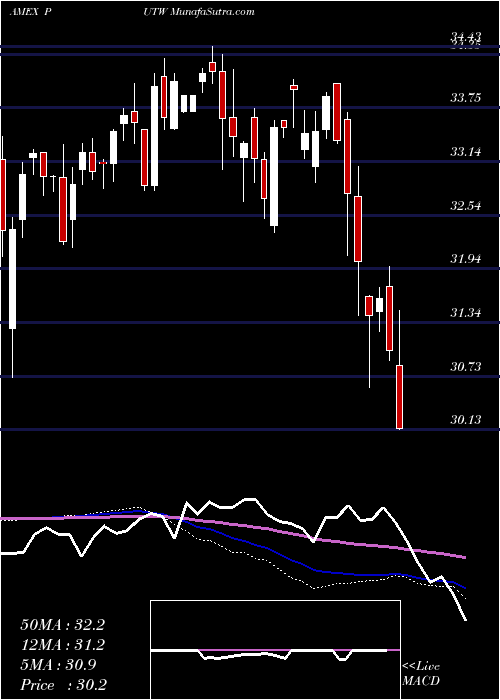Click the 12MA : 31.2 reading
The image size is (500, 700).
pos(62,645)
